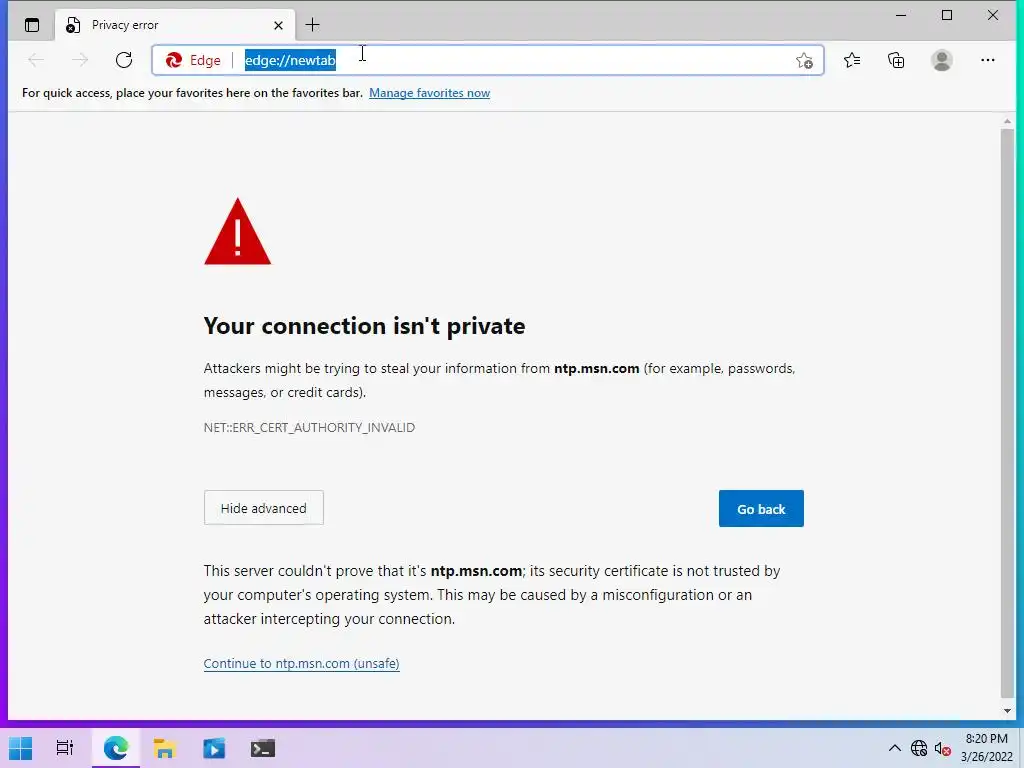Click the Go back button

tap(761, 509)
